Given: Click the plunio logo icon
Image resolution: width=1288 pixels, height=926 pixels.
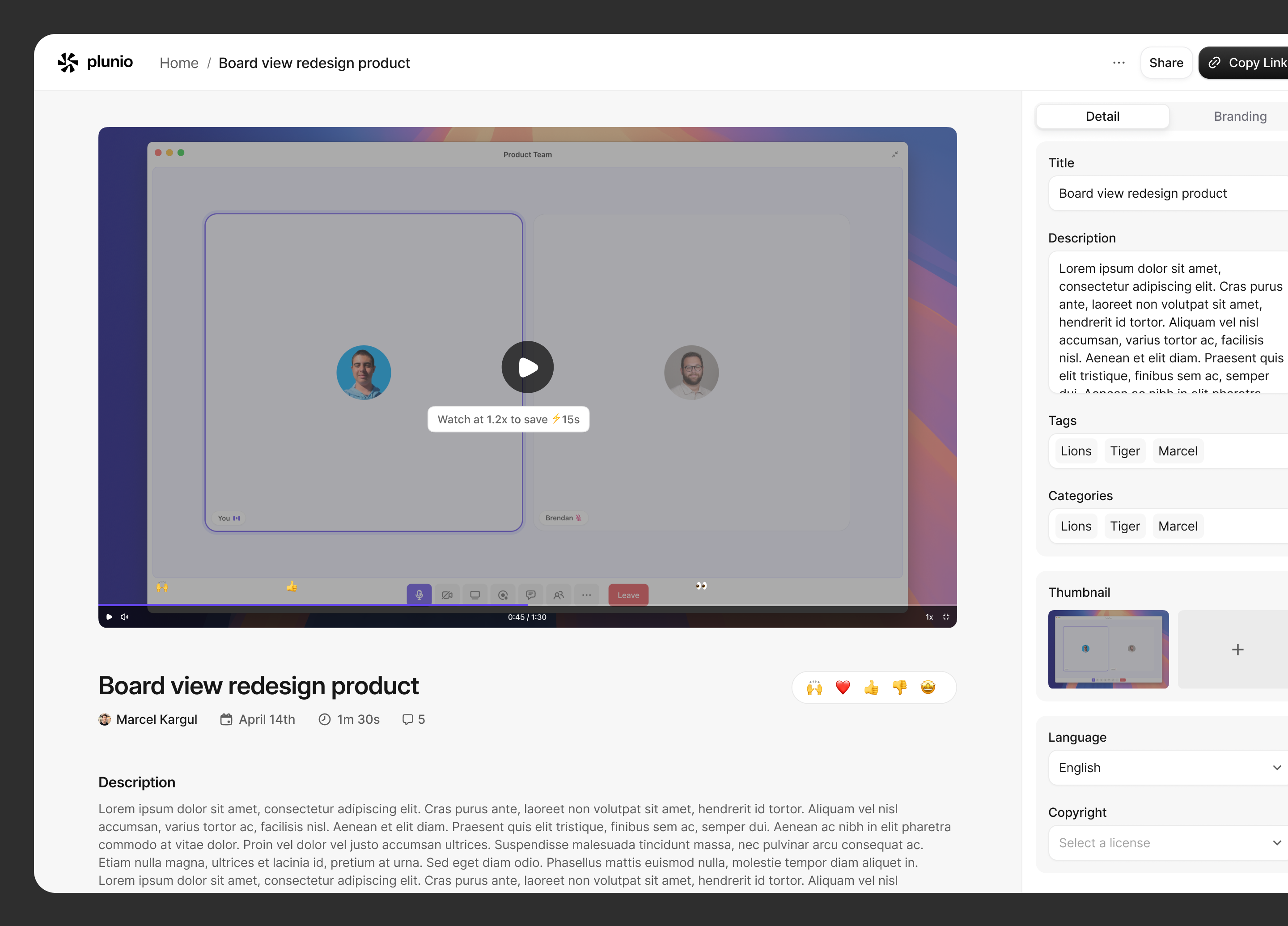Looking at the screenshot, I should click(68, 63).
